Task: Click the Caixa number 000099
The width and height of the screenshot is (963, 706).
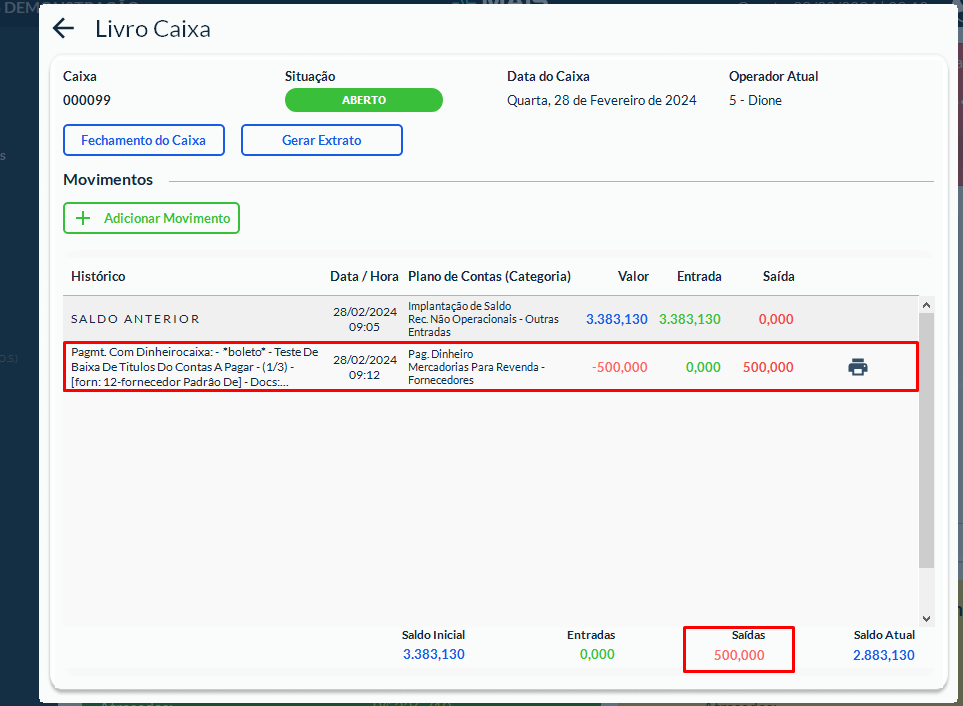Action: click(x=87, y=100)
